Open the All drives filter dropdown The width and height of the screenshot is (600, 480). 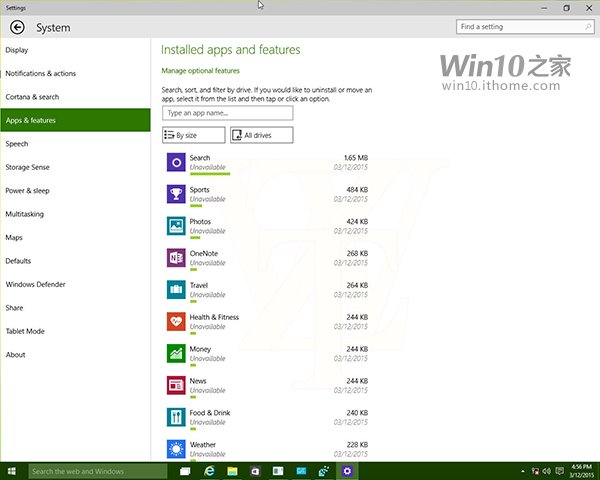point(262,135)
